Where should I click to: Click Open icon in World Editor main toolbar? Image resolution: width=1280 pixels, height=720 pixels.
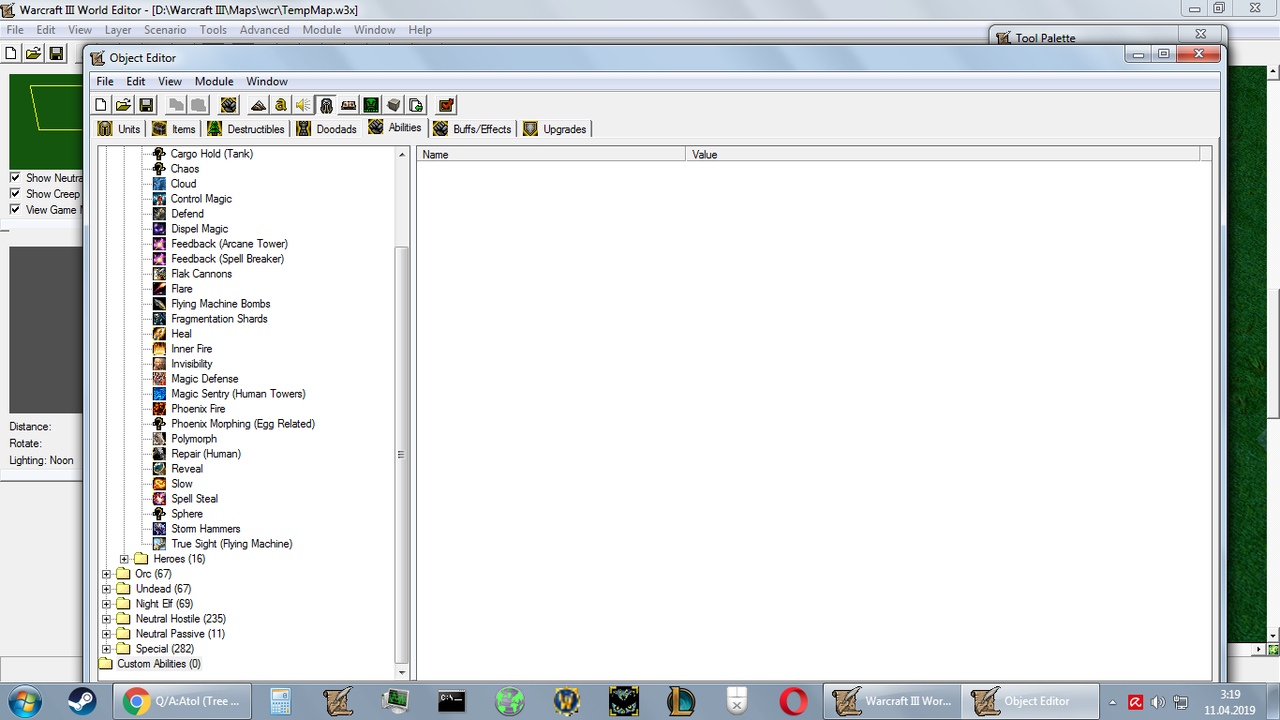33,53
